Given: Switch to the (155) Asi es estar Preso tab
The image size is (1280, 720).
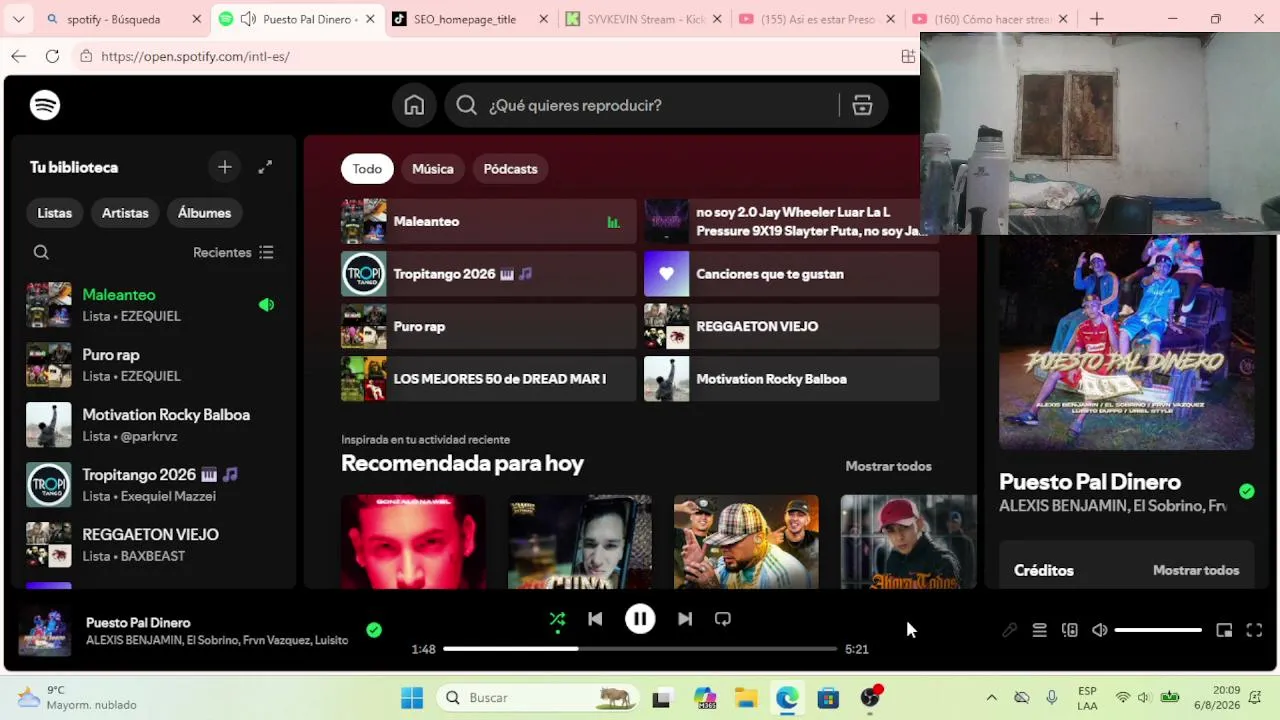Looking at the screenshot, I should point(817,19).
